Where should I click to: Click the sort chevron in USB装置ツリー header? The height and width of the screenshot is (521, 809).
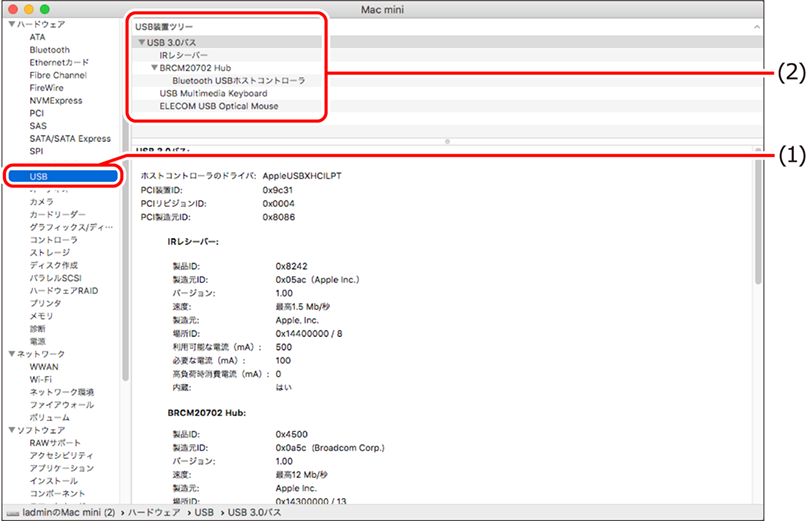click(756, 27)
